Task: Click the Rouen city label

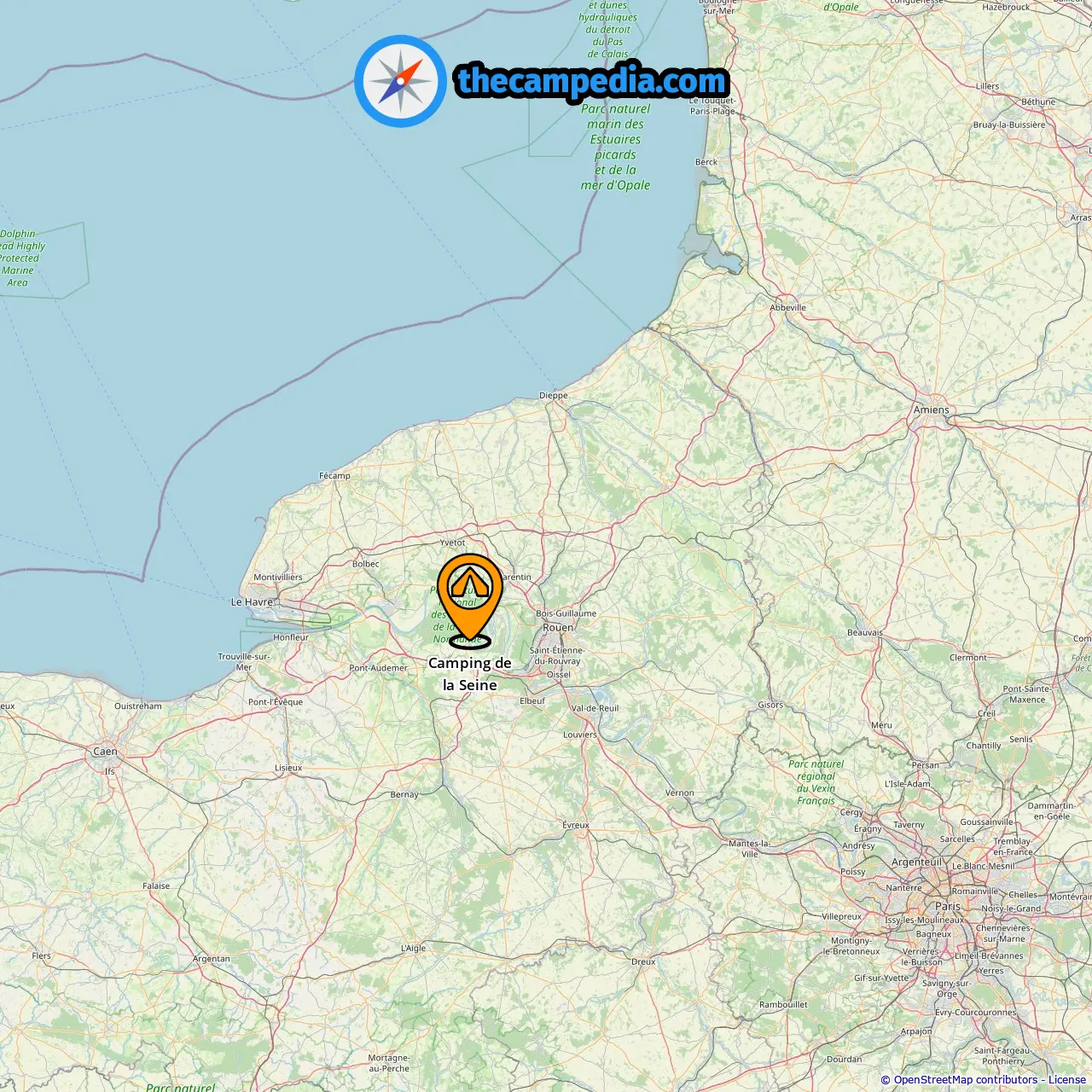Action: click(559, 627)
